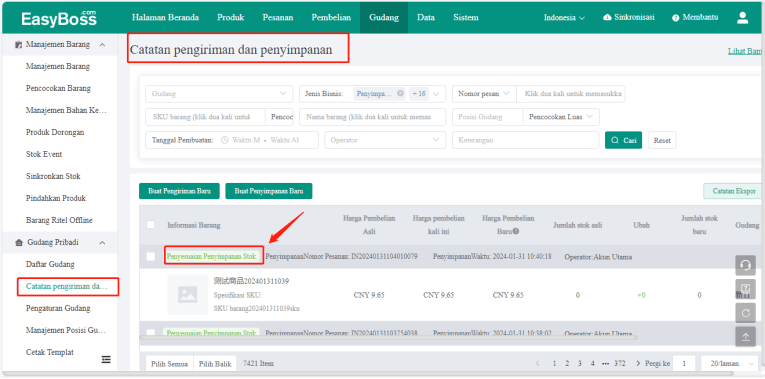Click the Sinkronisasi cloud icon
This screenshot has height=379, width=765.
point(607,18)
